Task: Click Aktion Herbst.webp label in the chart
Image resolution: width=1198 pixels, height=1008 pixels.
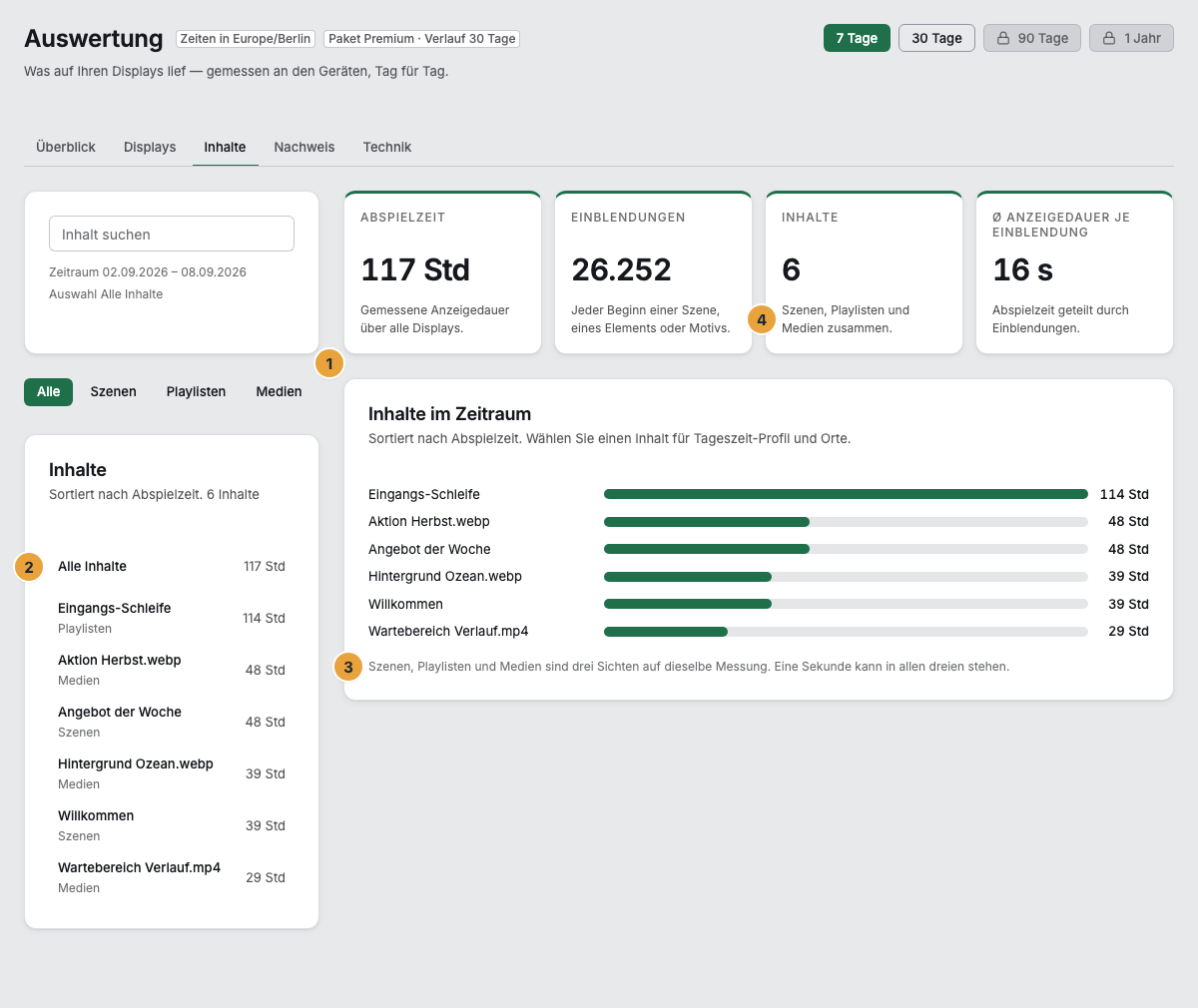Action: pos(429,521)
